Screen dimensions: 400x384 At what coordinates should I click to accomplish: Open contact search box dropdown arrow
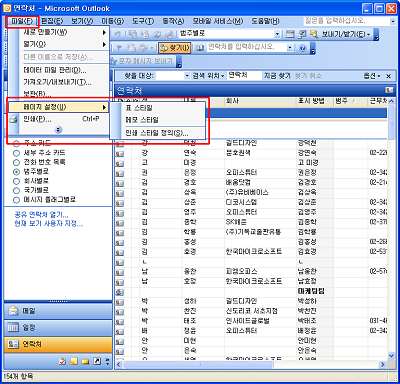pos(290,48)
